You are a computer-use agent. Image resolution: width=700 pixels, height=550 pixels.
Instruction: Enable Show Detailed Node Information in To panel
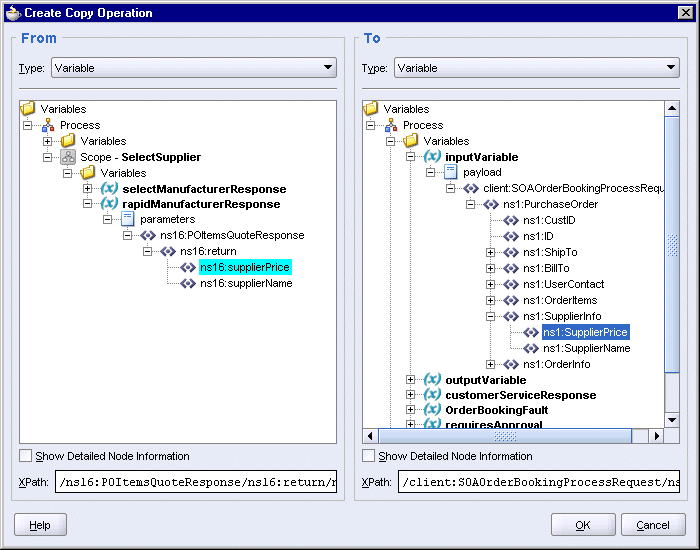click(368, 456)
